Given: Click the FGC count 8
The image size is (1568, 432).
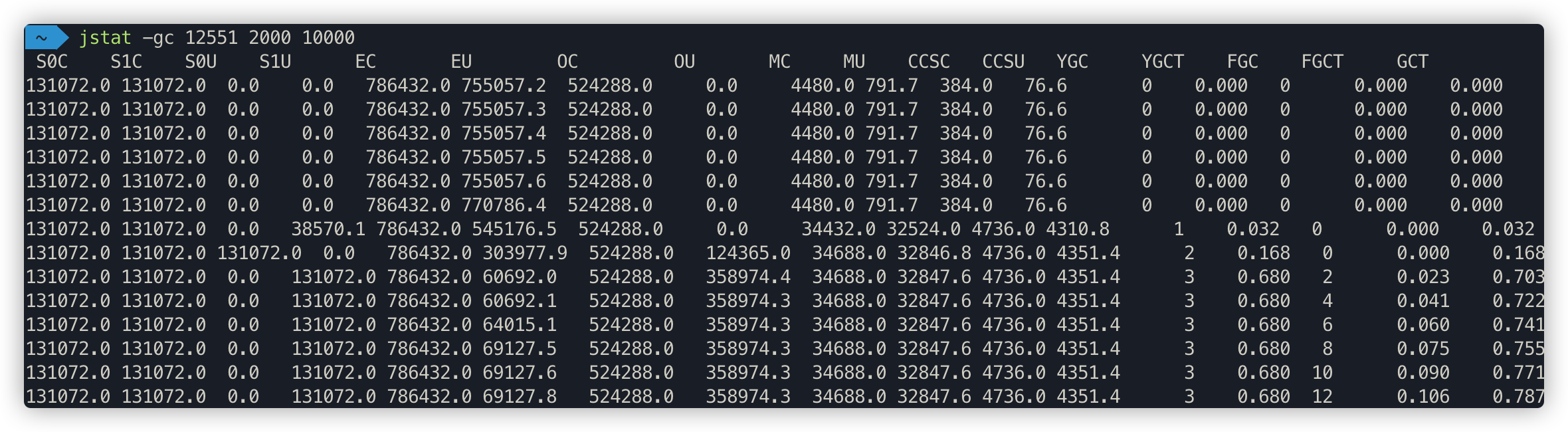Looking at the screenshot, I should (x=1327, y=349).
